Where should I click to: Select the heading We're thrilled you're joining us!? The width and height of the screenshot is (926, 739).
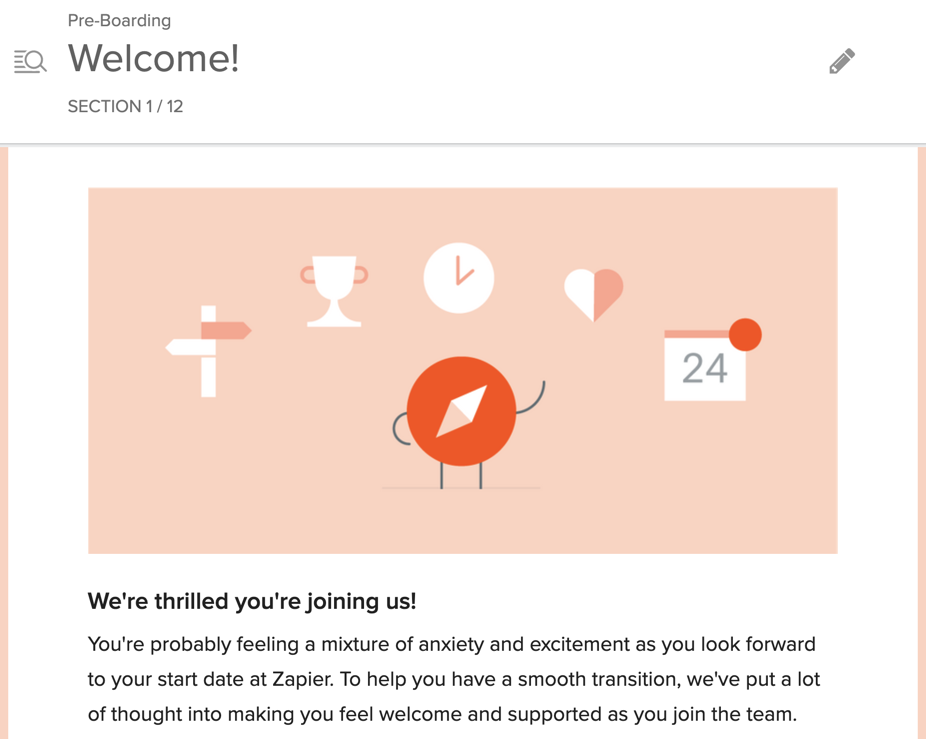252,601
